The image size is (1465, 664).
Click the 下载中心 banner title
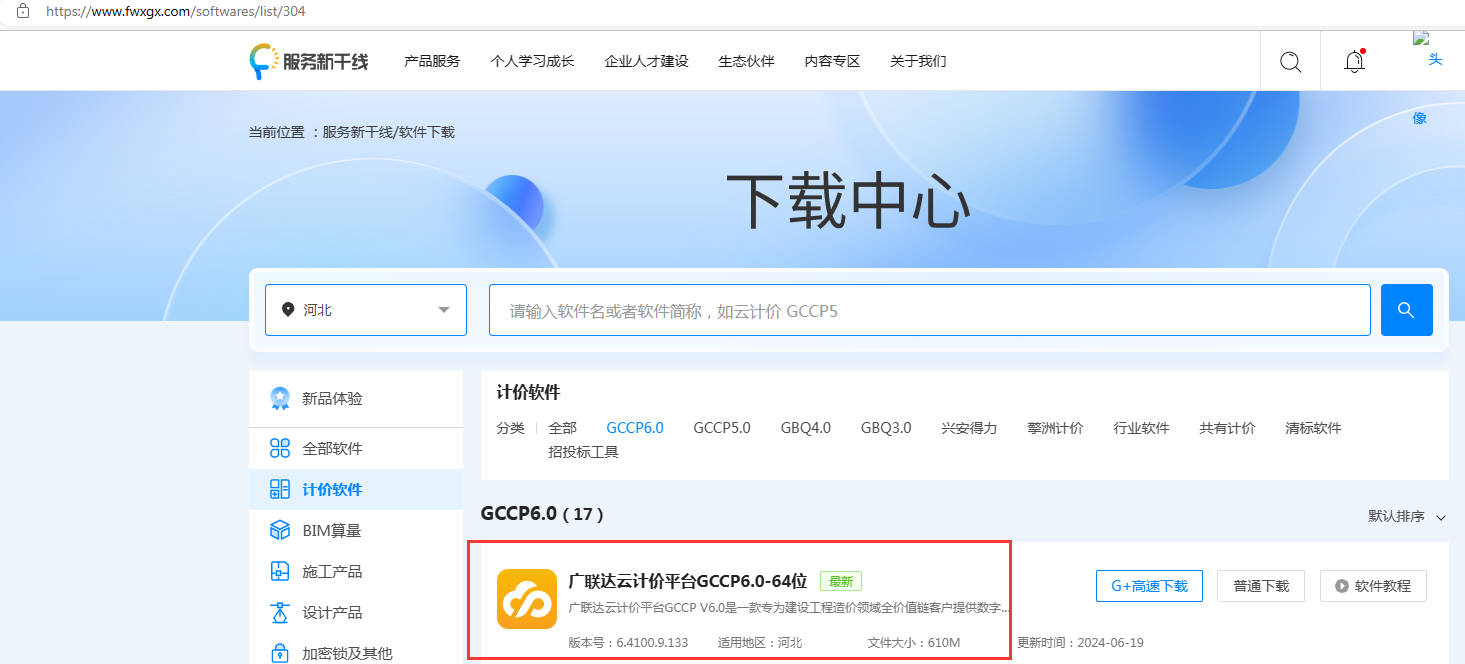(x=848, y=203)
